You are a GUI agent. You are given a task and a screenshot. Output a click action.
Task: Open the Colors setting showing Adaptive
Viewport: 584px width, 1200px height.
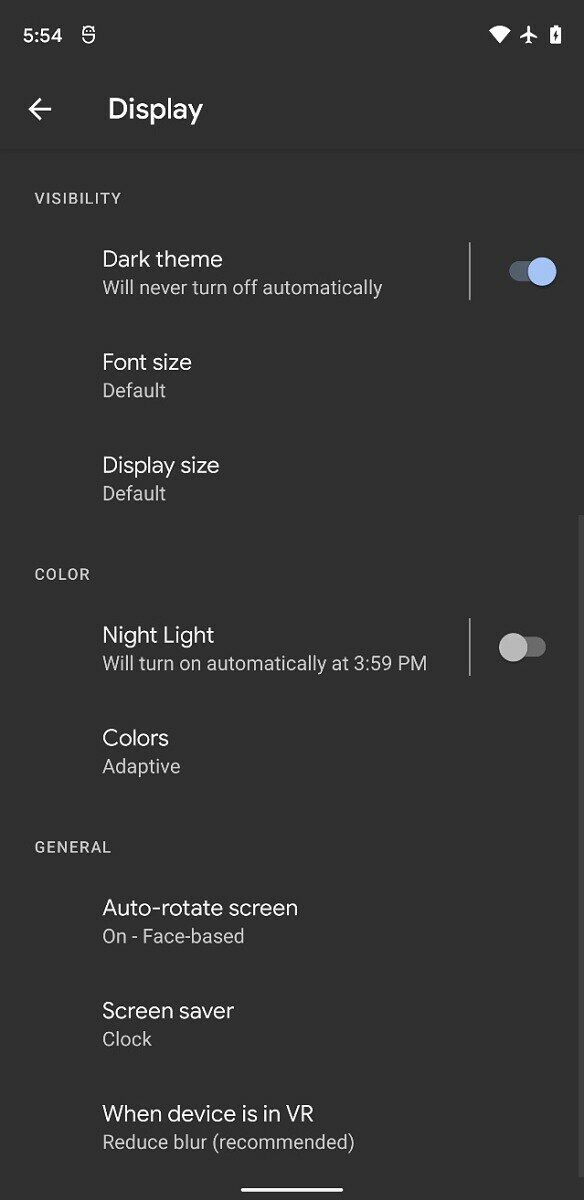click(x=292, y=751)
